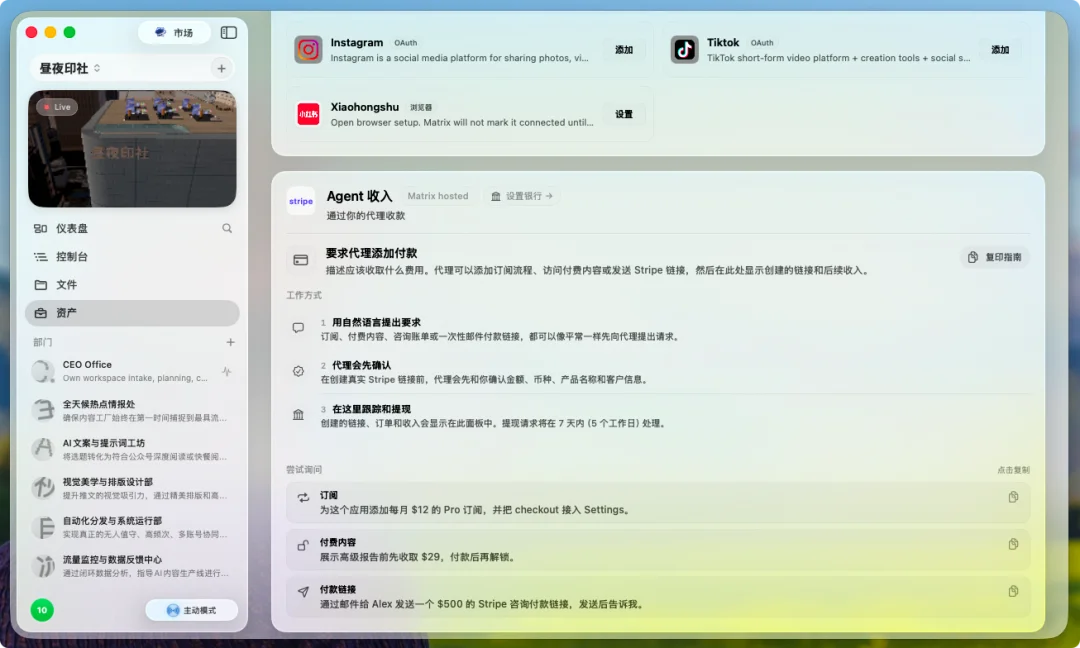Copy the 订阅 prompt with clipboard icon
Viewport: 1080px width, 648px height.
pyautogui.click(x=1013, y=497)
